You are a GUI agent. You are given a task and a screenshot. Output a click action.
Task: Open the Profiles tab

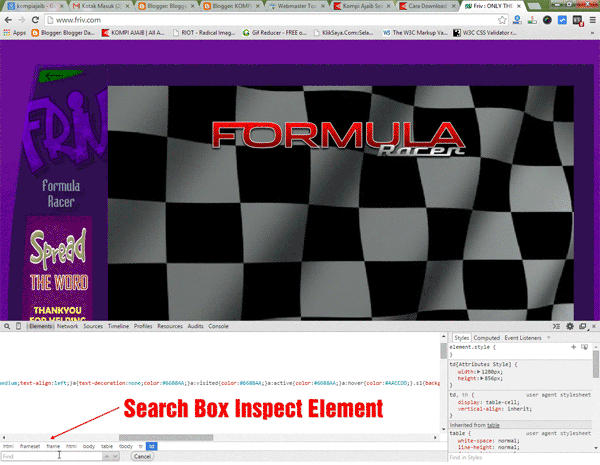point(143,326)
